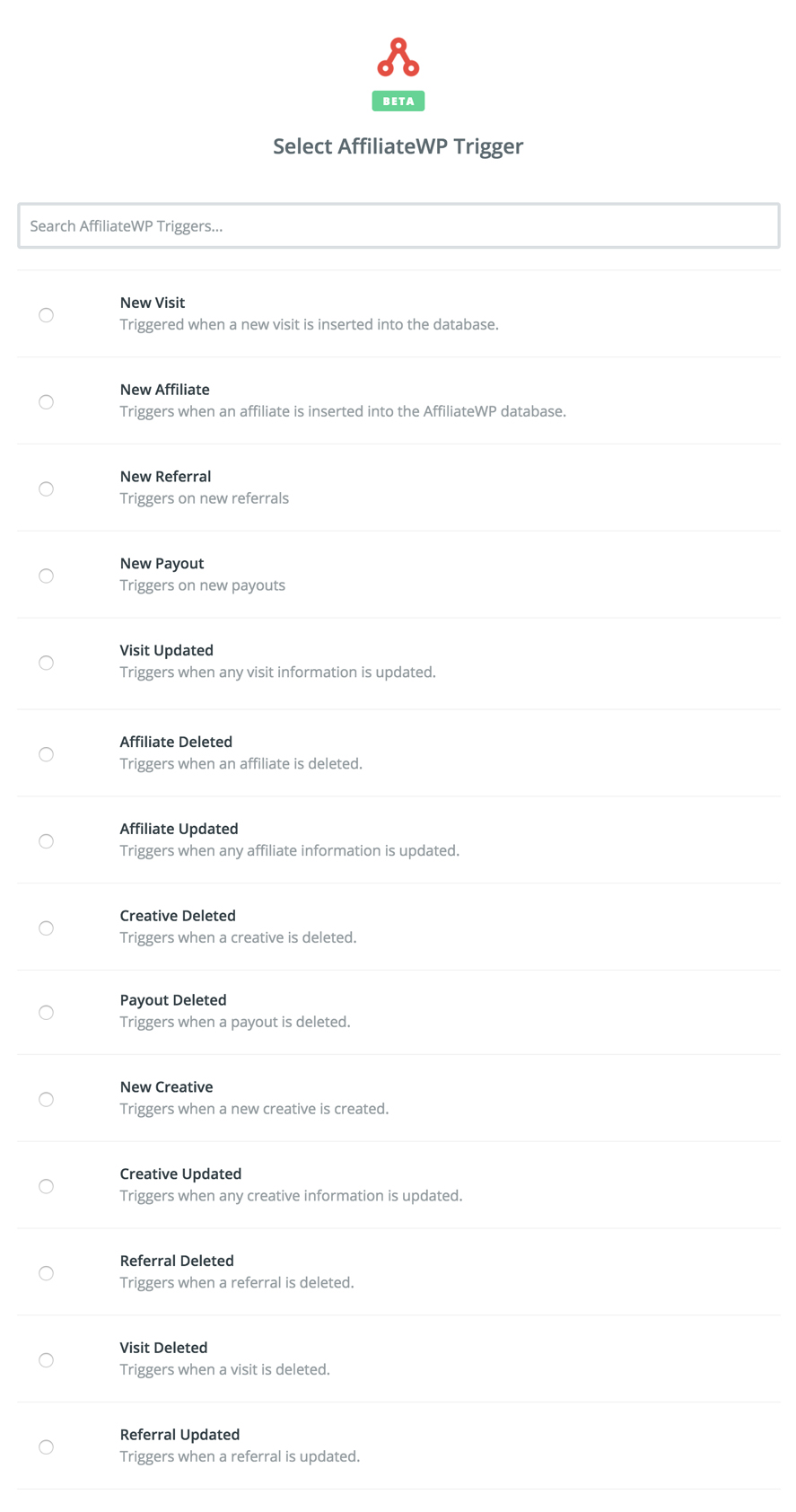
Task: Focus the Search AffiliateWP Triggers field
Action: pos(398,226)
